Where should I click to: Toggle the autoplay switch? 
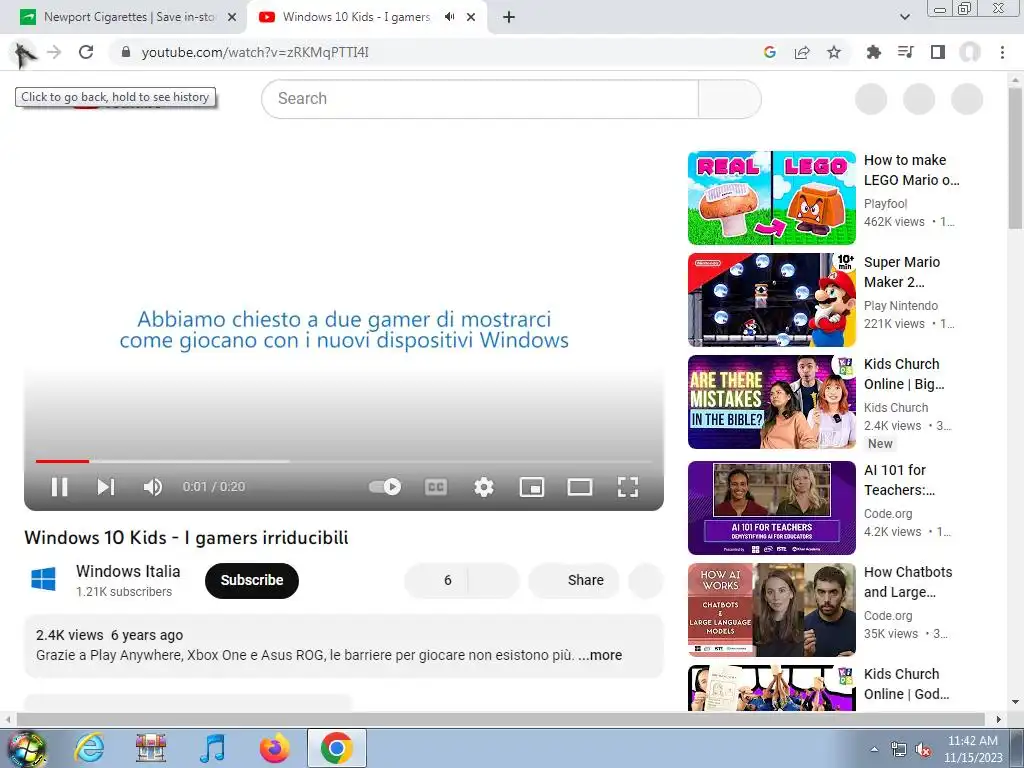[x=385, y=487]
